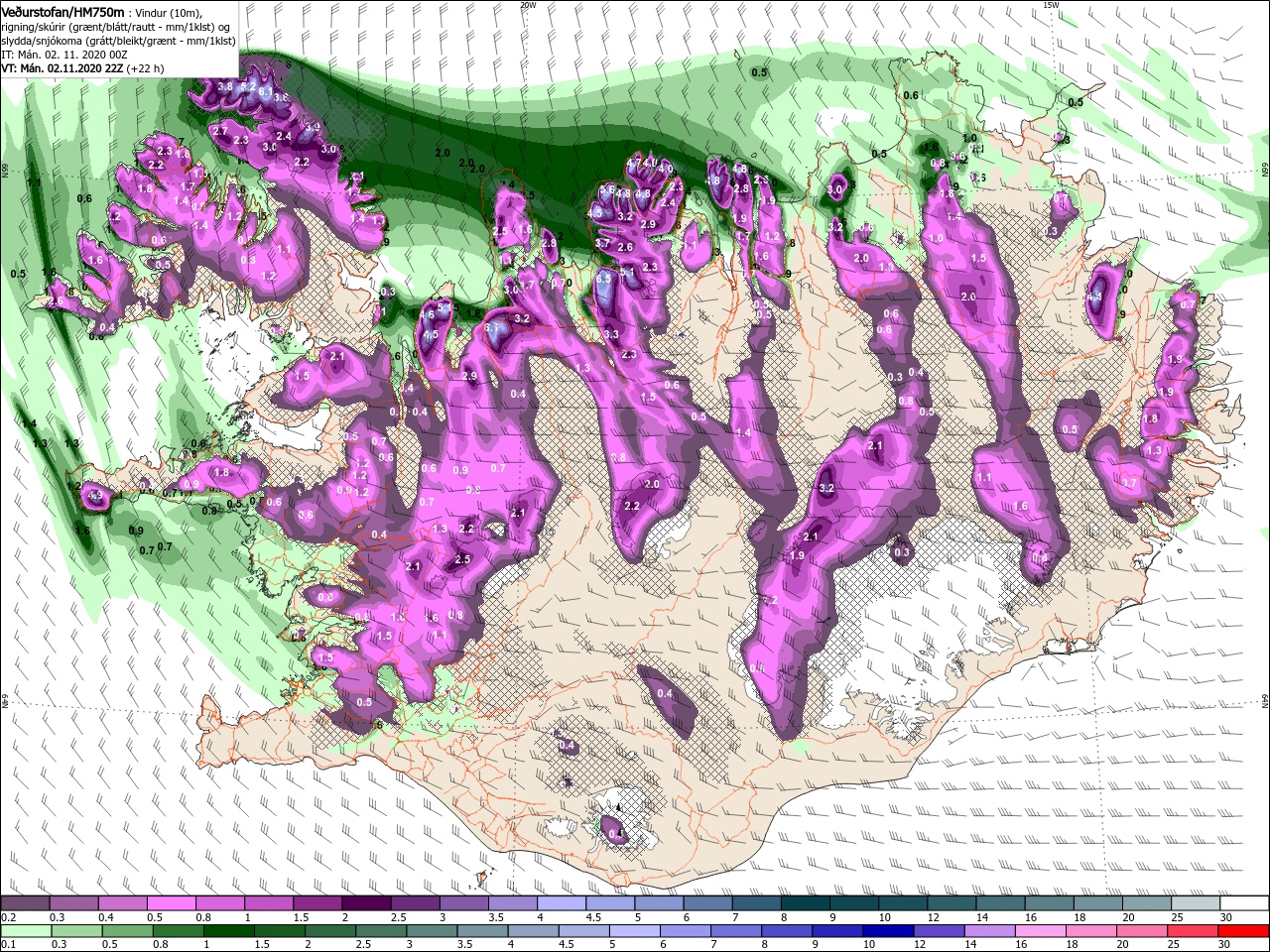Select the pink swatch between 16 and 18, lower row
Viewport: 1270px width, 952px height.
[1041, 931]
